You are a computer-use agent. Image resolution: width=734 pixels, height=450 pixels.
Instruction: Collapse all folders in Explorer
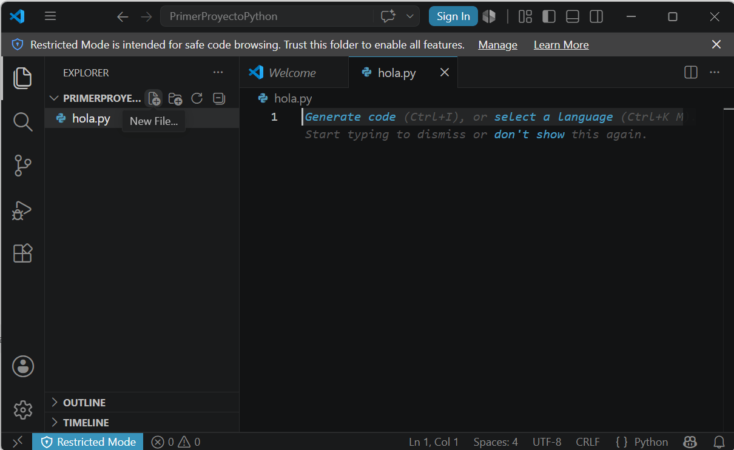coord(219,98)
